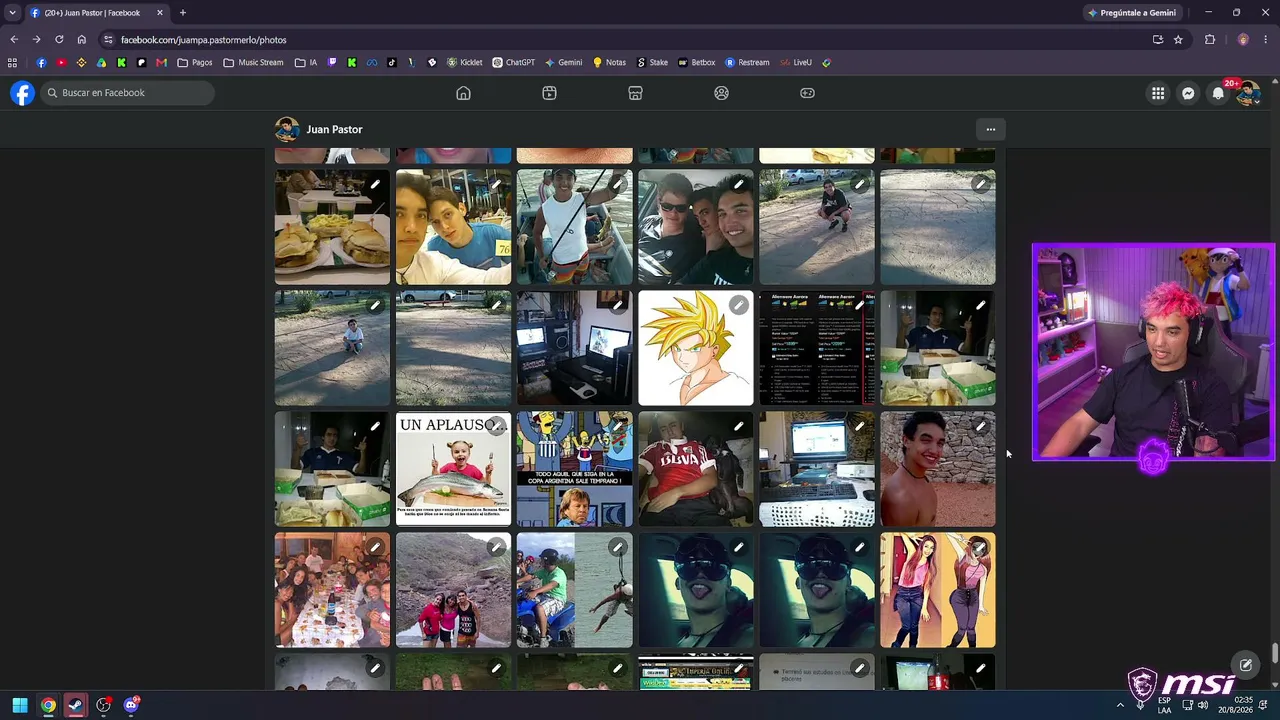
Task: Show hidden system tray icons
Action: [1120, 705]
